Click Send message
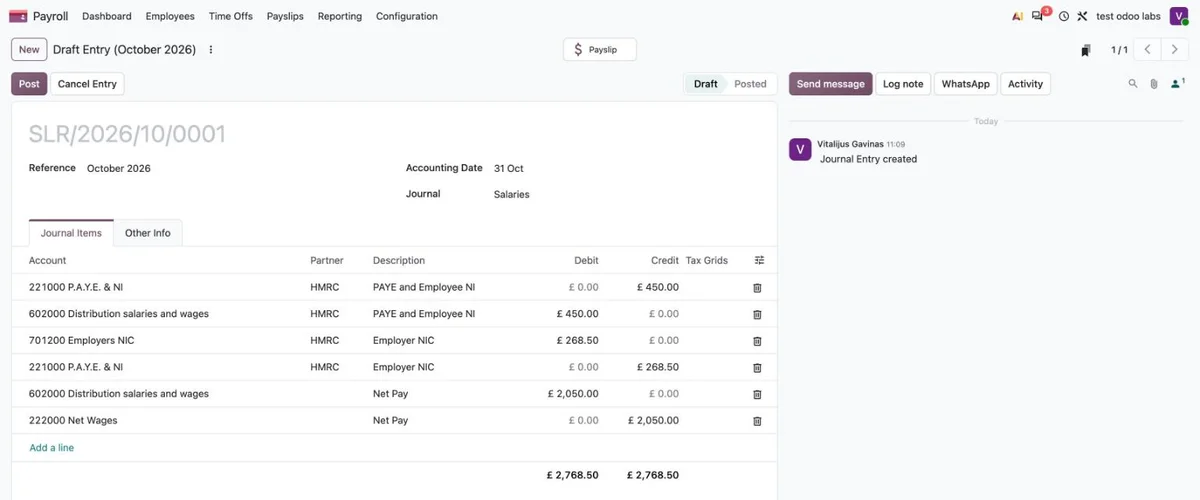 pyautogui.click(x=830, y=84)
